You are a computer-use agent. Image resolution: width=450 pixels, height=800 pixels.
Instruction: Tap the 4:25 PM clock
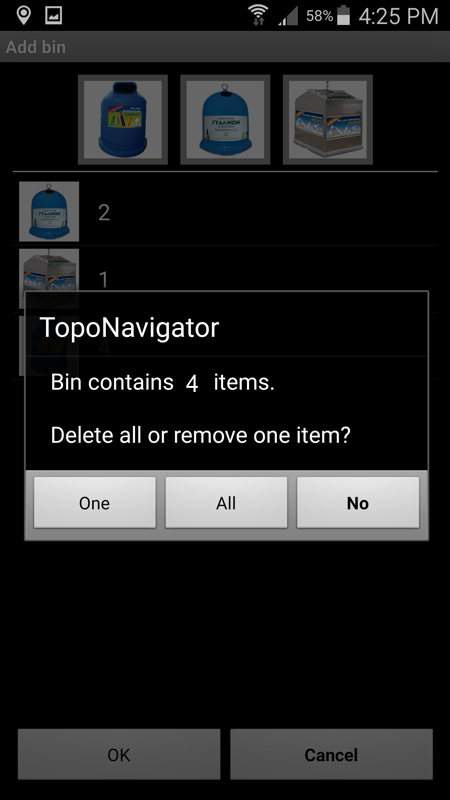[x=398, y=16]
